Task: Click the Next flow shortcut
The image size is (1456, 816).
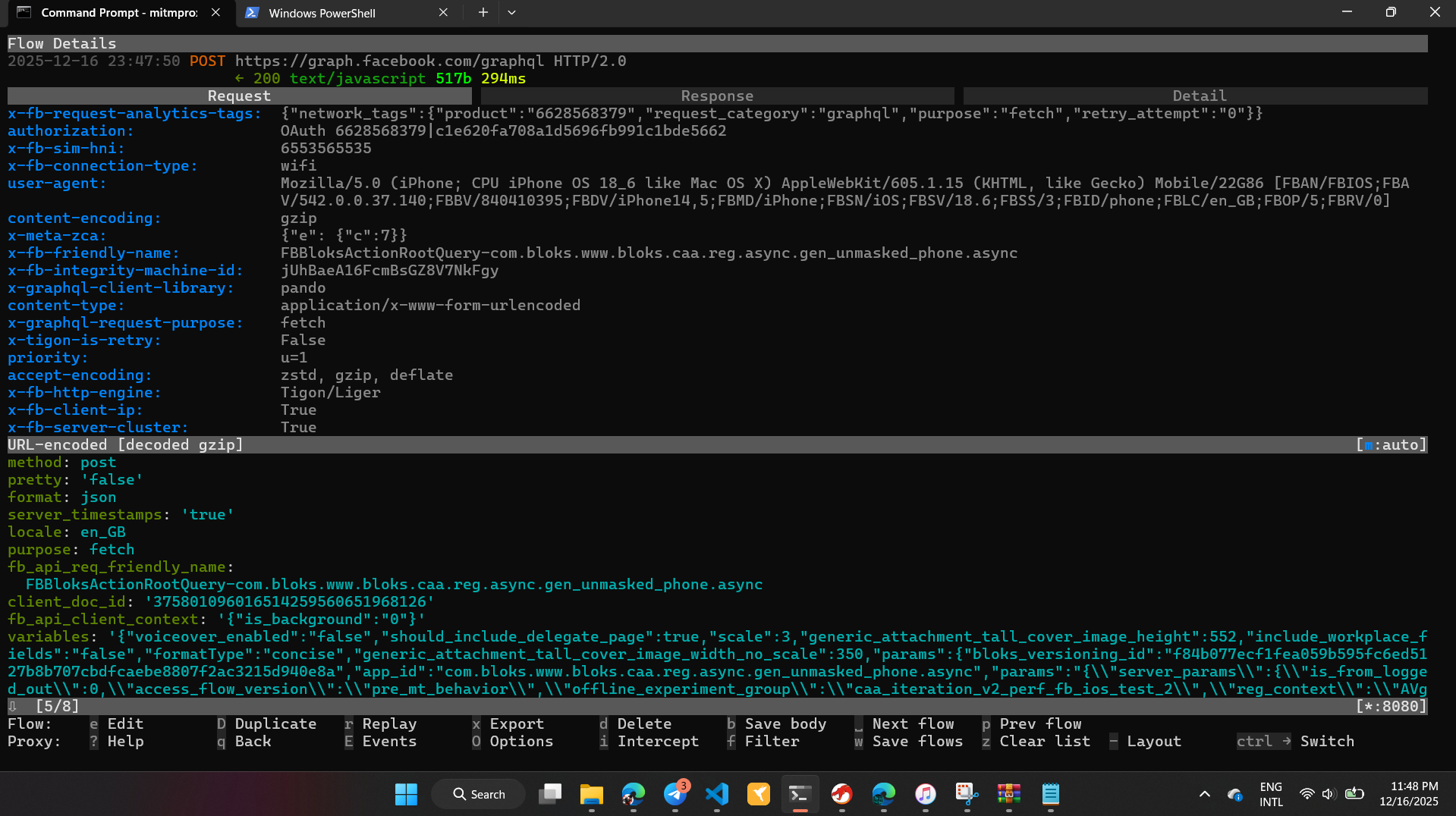Action: tap(904, 723)
